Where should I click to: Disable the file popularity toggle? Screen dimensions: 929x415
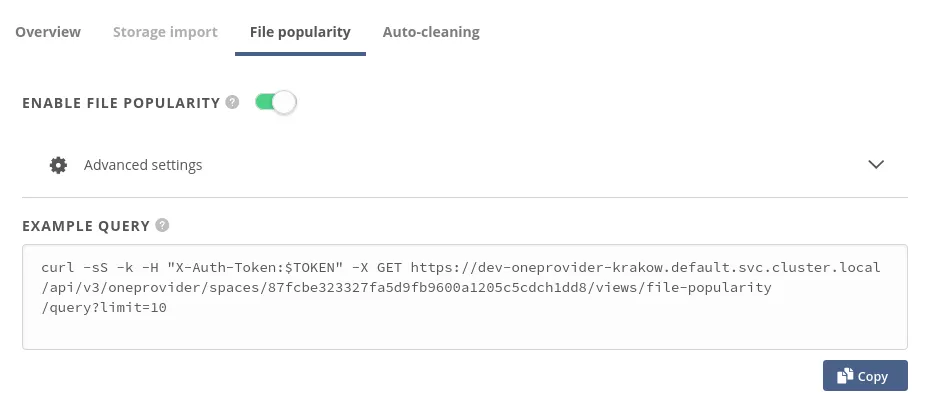(276, 102)
